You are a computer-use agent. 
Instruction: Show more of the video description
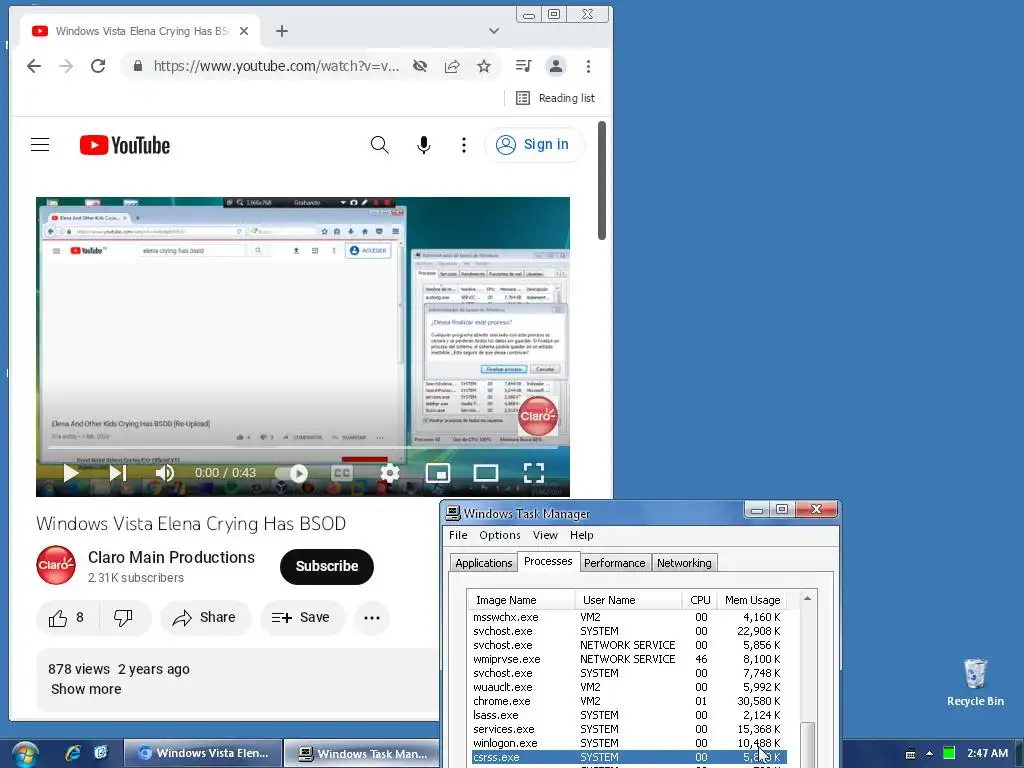86,689
